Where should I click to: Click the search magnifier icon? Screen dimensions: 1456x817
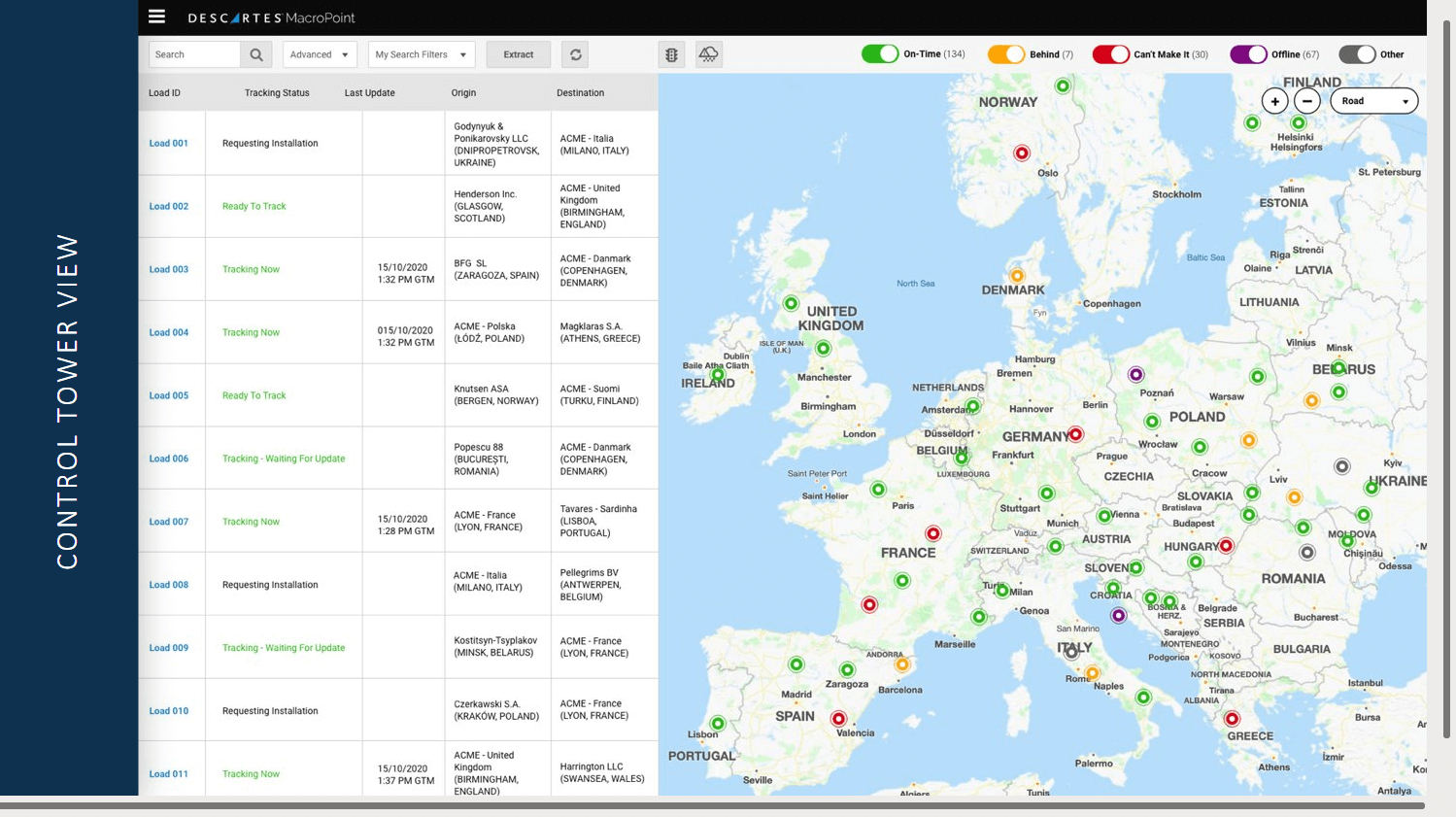256,54
